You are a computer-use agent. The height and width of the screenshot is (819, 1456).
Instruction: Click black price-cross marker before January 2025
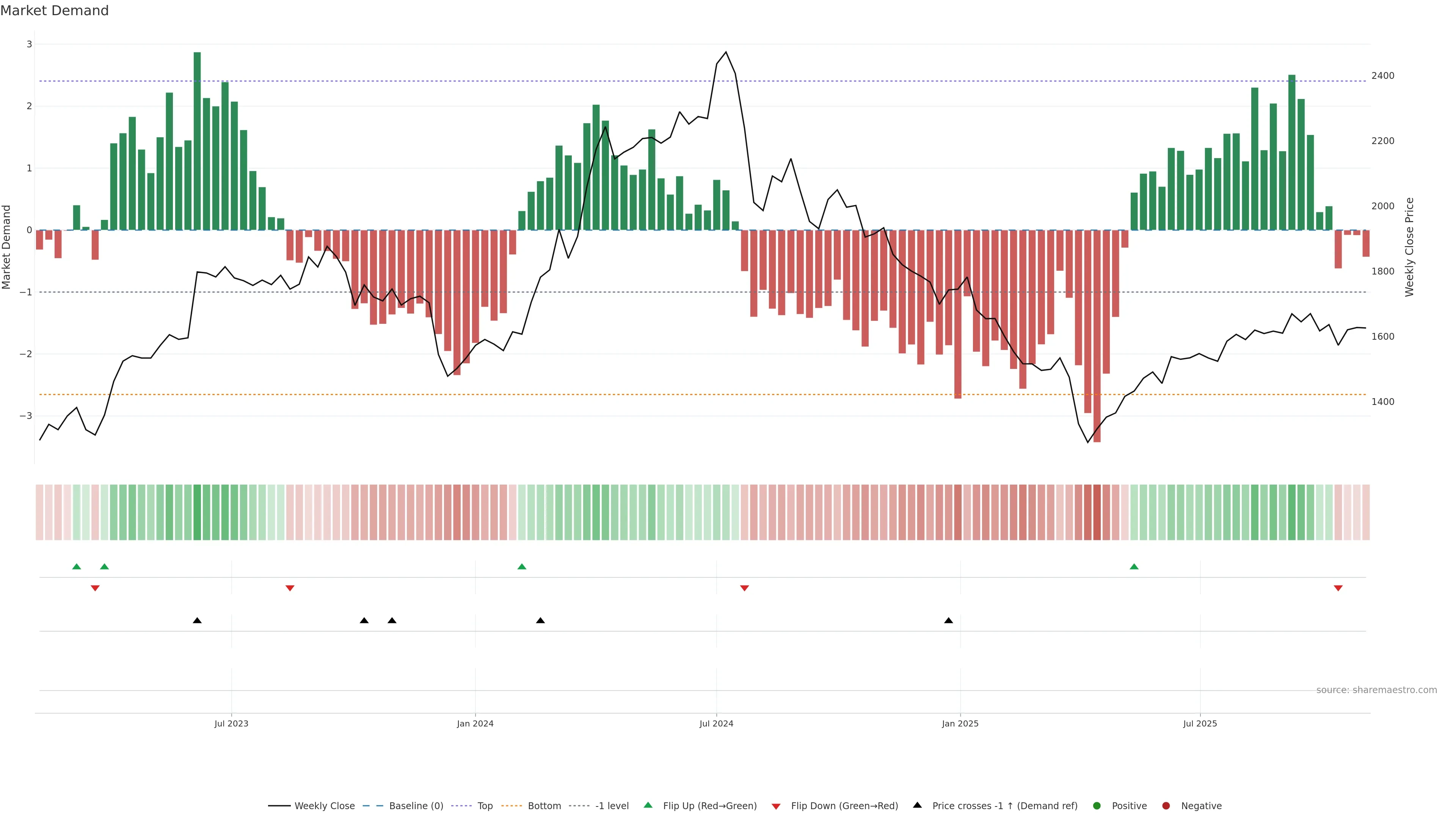[x=948, y=621]
